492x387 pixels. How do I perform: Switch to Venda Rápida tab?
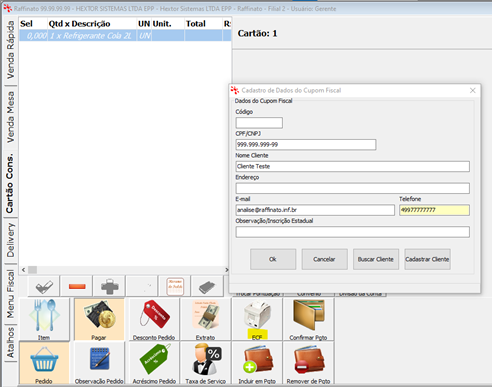11,50
